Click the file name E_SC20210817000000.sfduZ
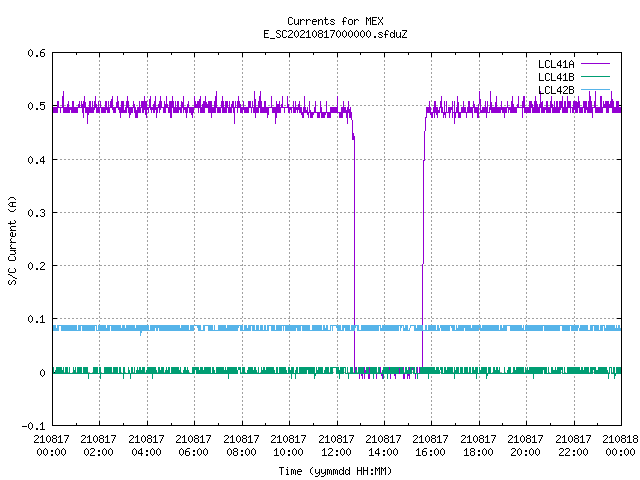The image size is (640, 480). (x=335, y=34)
